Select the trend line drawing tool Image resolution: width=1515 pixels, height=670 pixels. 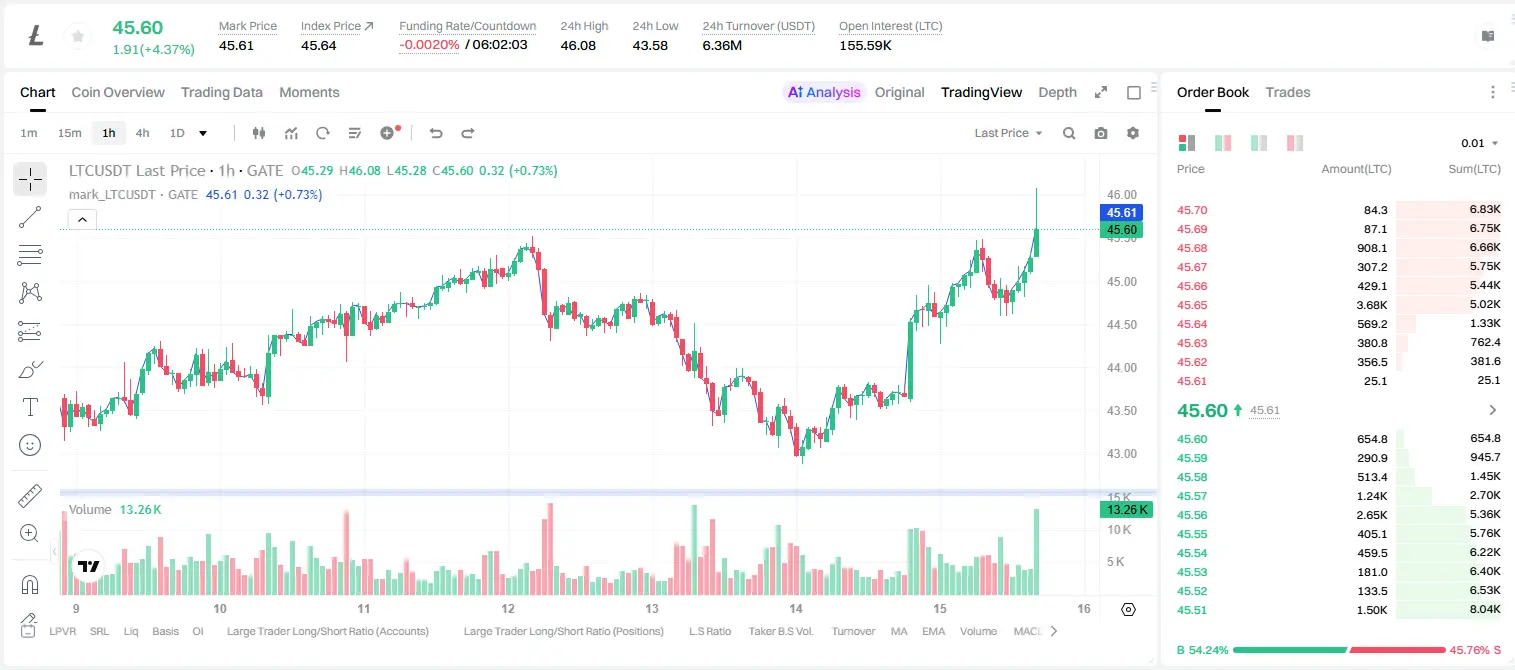click(30, 217)
